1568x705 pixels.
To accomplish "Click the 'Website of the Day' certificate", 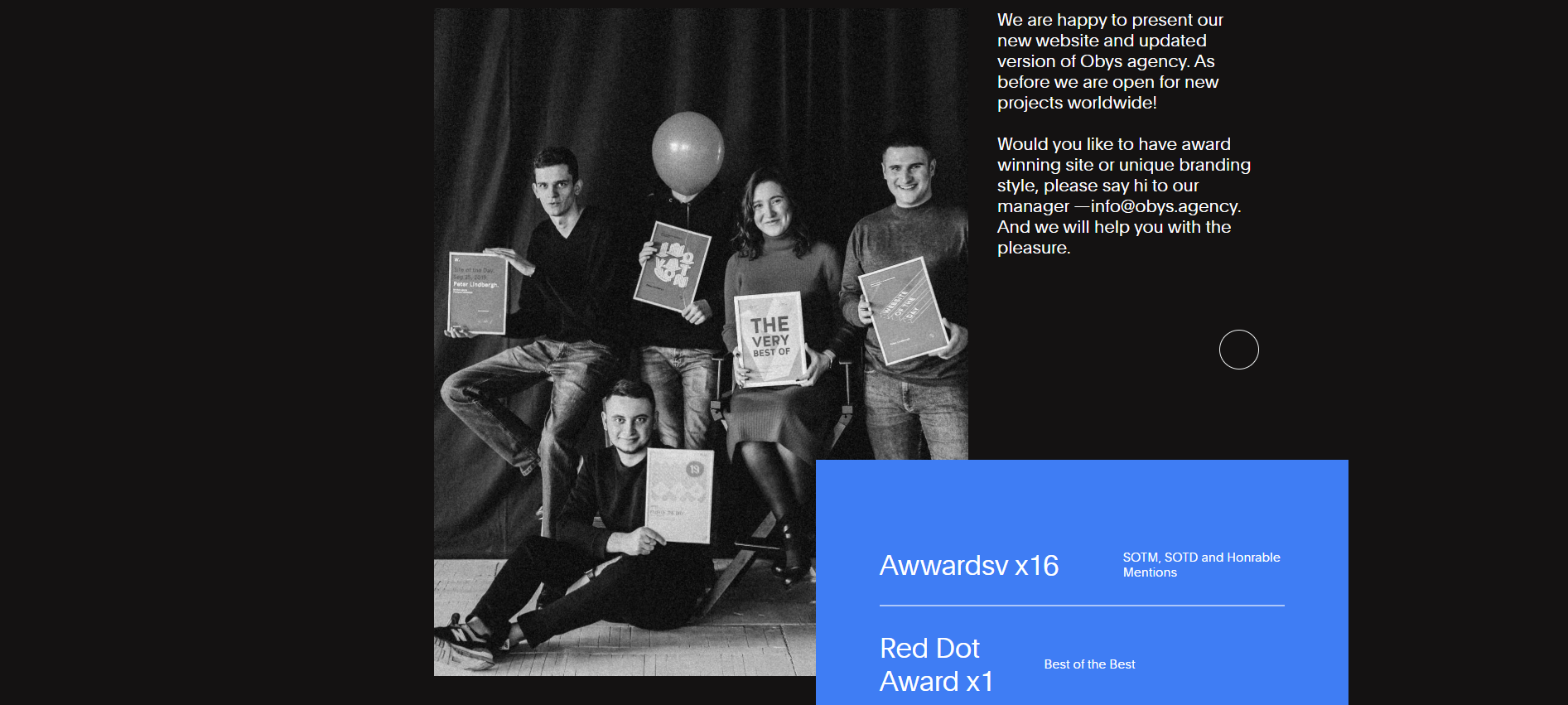I will 903,311.
